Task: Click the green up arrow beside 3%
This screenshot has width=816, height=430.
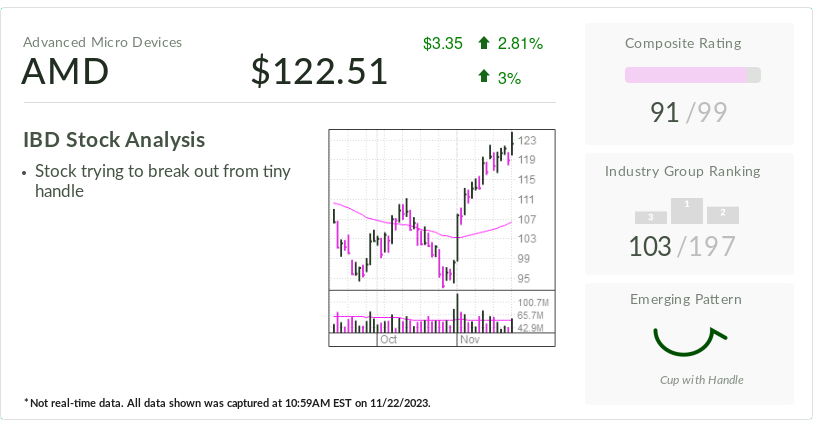Action: 484,76
